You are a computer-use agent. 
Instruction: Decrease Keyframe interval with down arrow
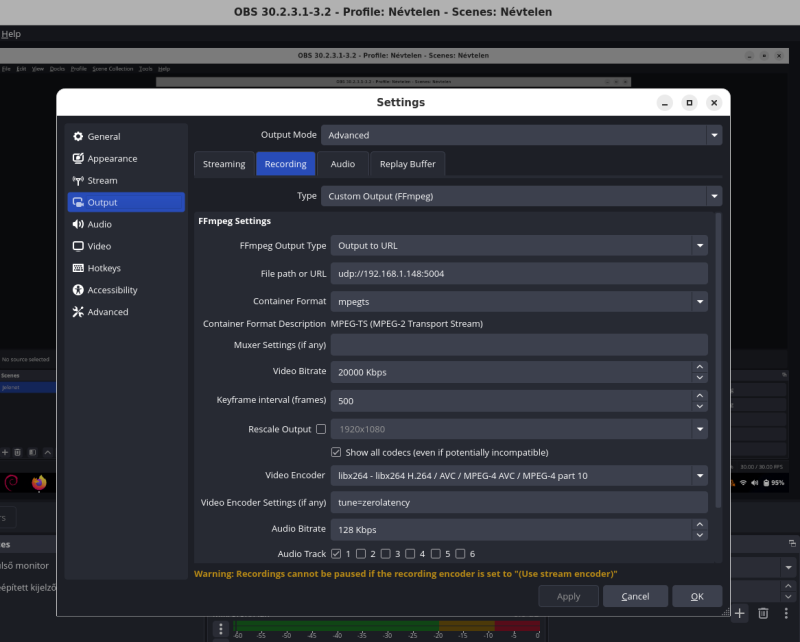(700, 406)
